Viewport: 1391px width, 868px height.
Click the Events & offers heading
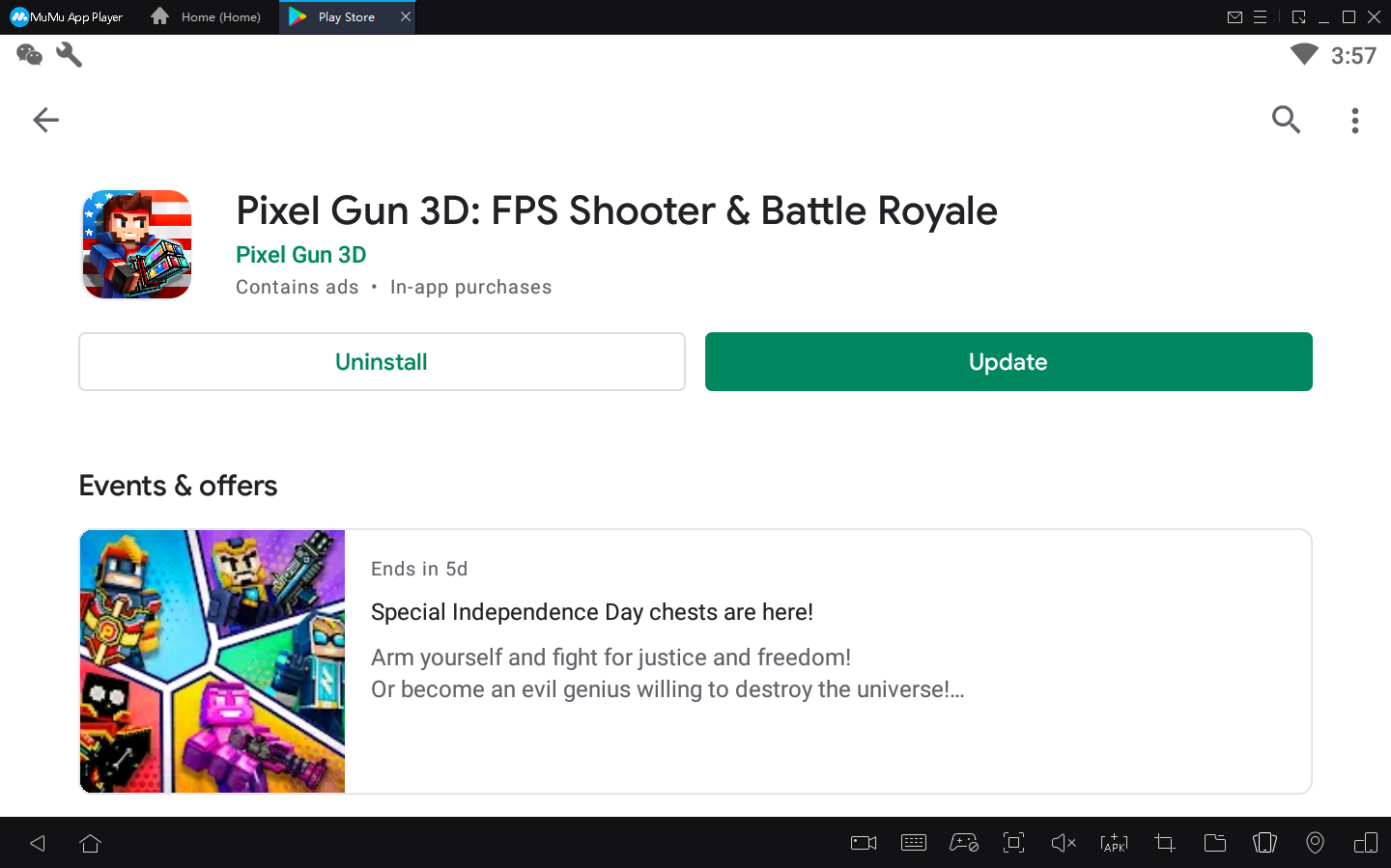click(178, 486)
